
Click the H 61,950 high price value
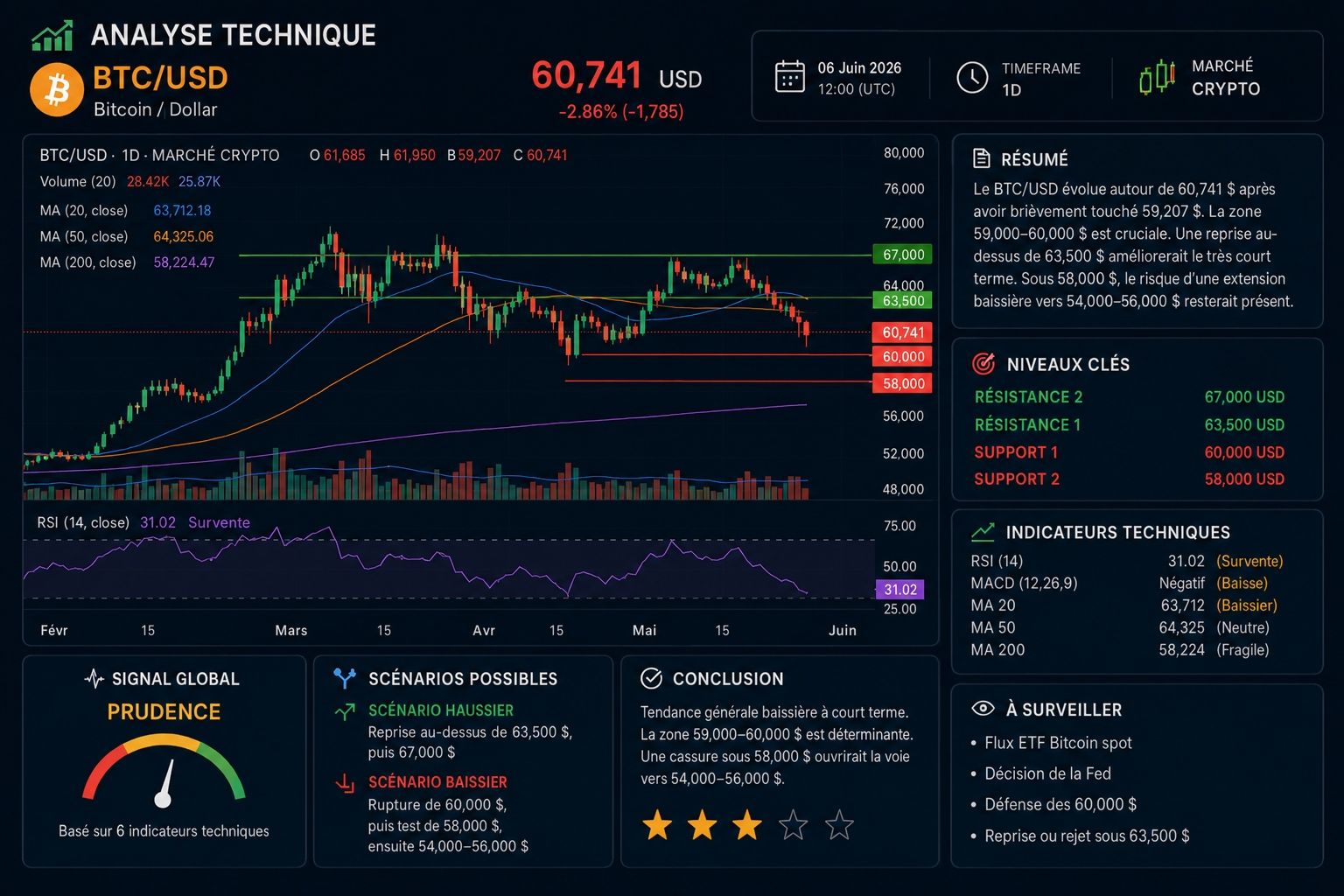(407, 155)
